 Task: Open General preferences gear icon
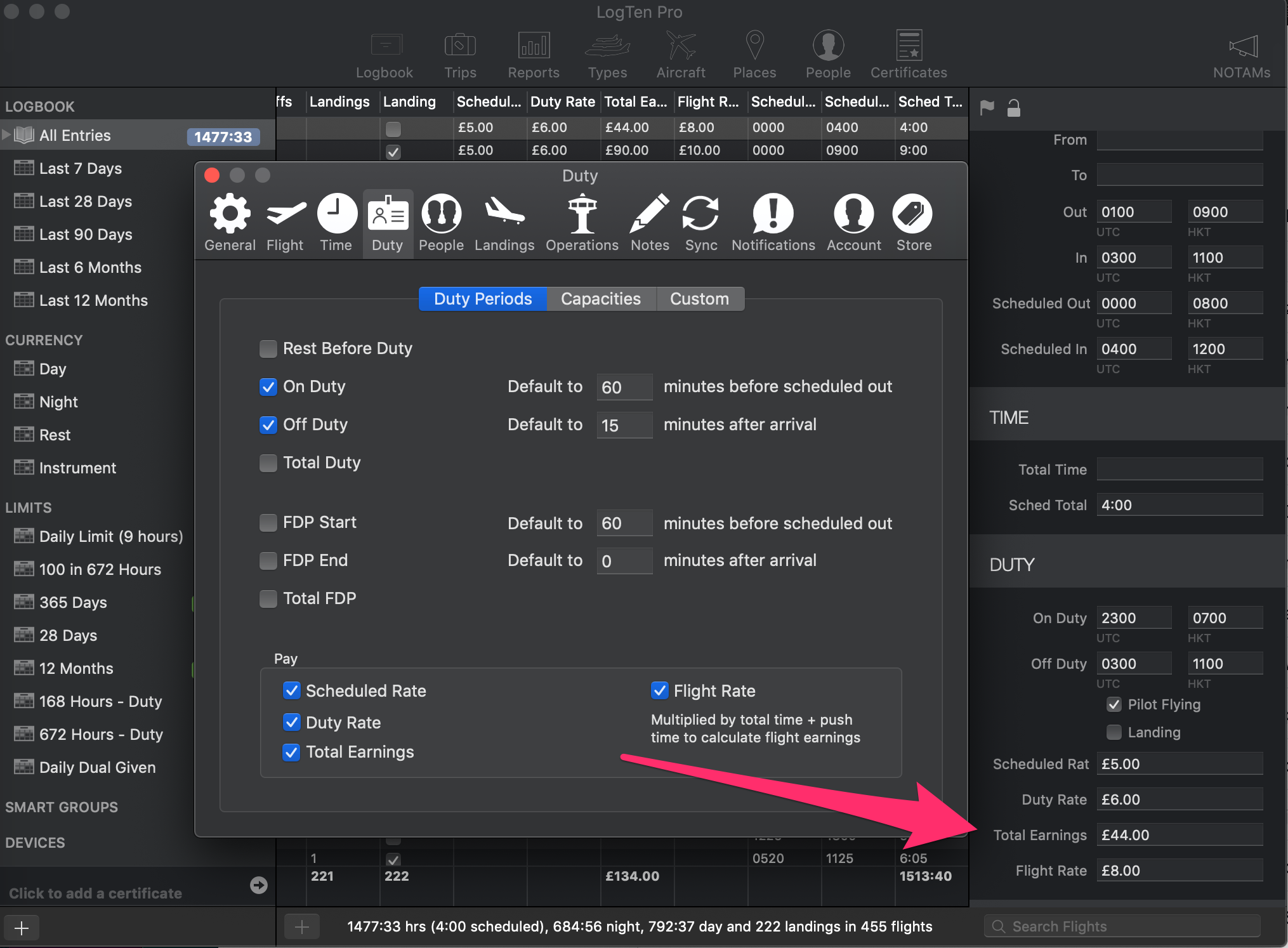click(x=230, y=214)
